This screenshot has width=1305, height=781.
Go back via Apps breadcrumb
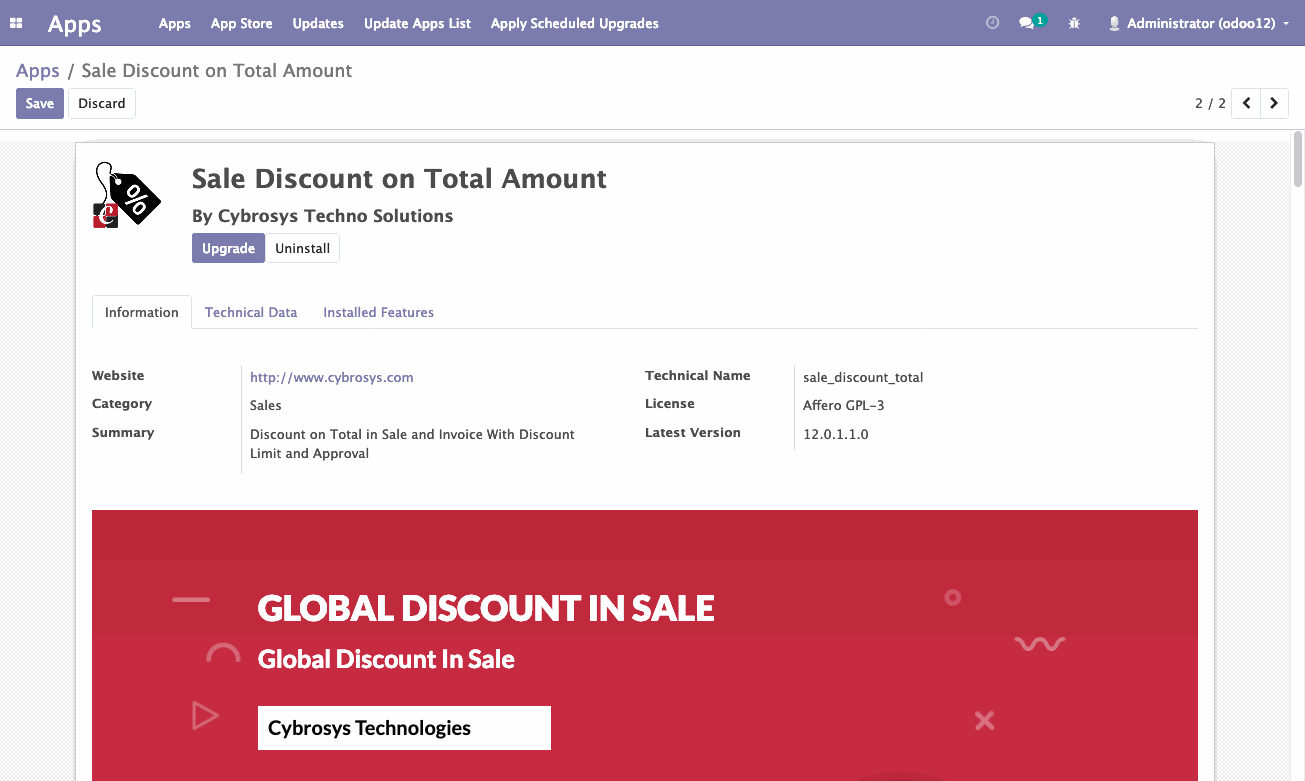[x=38, y=71]
